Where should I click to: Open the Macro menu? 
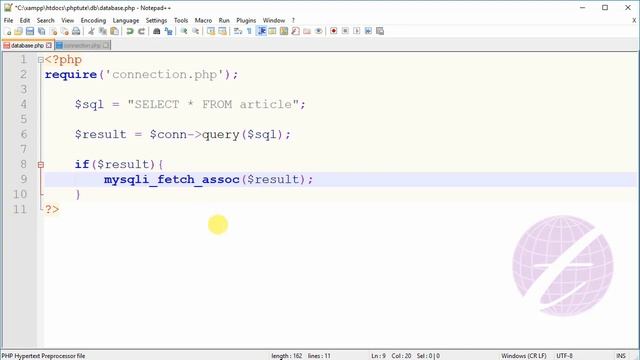click(203, 20)
